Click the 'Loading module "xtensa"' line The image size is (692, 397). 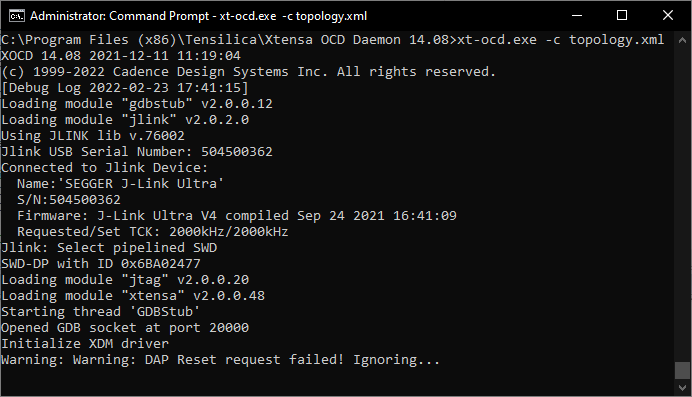tap(133, 296)
